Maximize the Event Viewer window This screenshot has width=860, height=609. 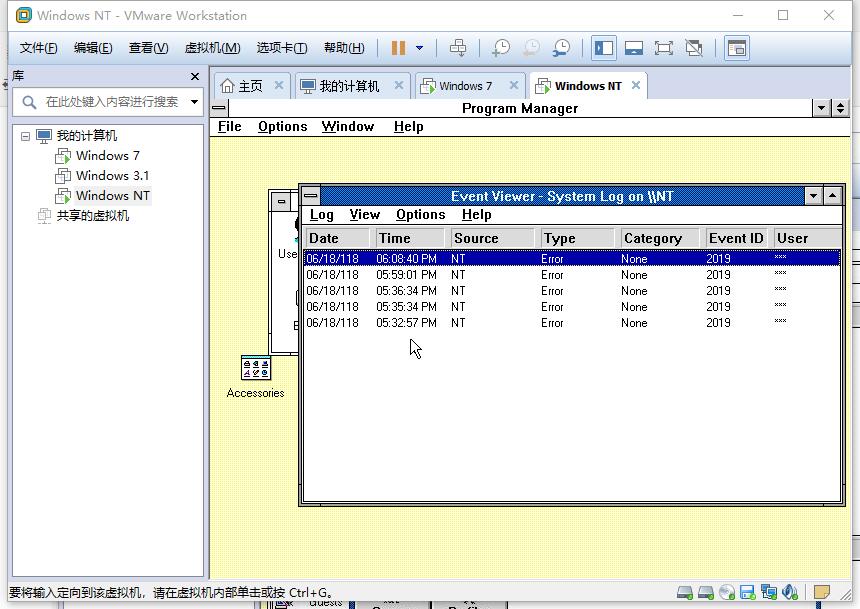tap(833, 195)
